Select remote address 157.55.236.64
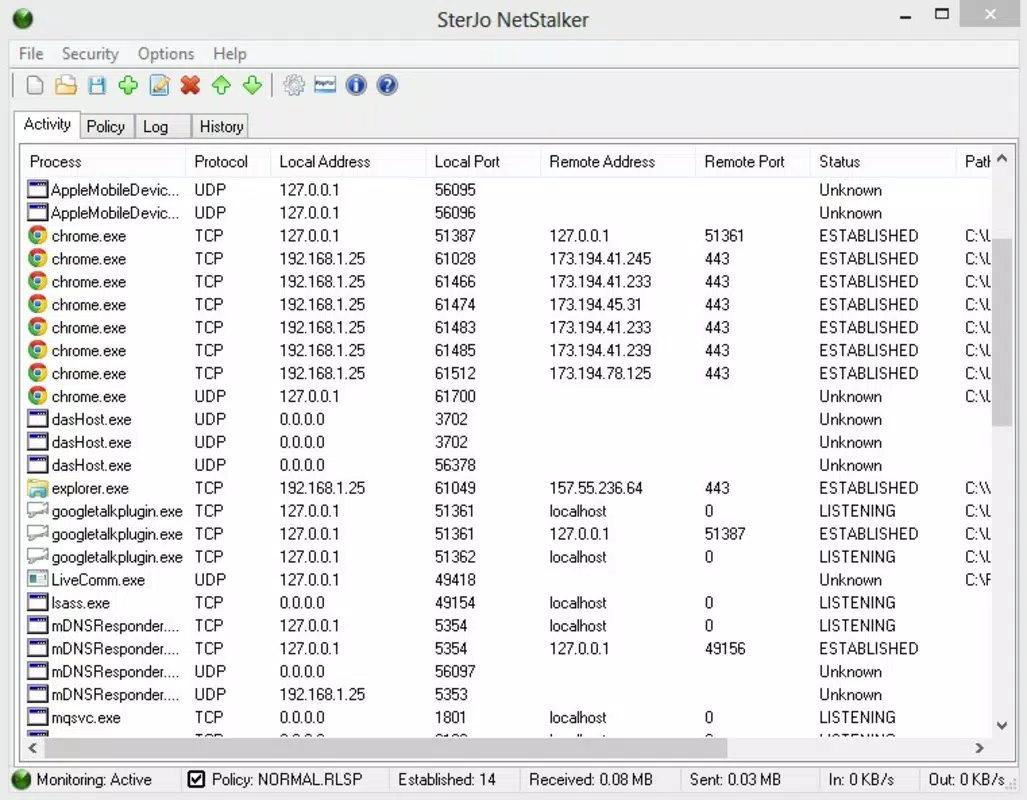 (x=595, y=488)
